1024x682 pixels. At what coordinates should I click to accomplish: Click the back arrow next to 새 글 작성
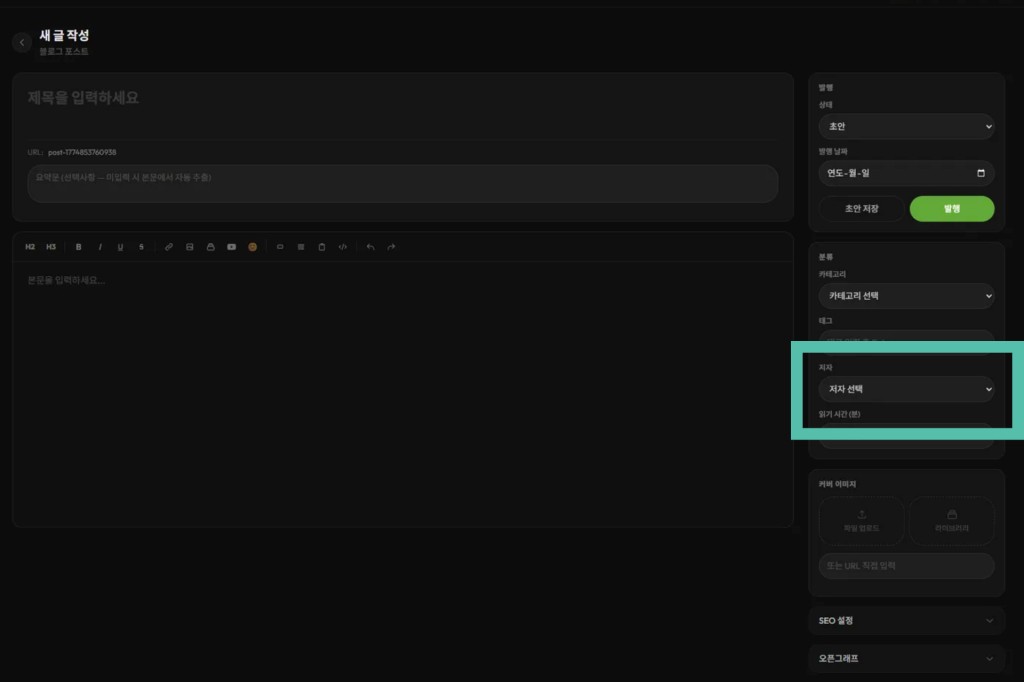22,43
